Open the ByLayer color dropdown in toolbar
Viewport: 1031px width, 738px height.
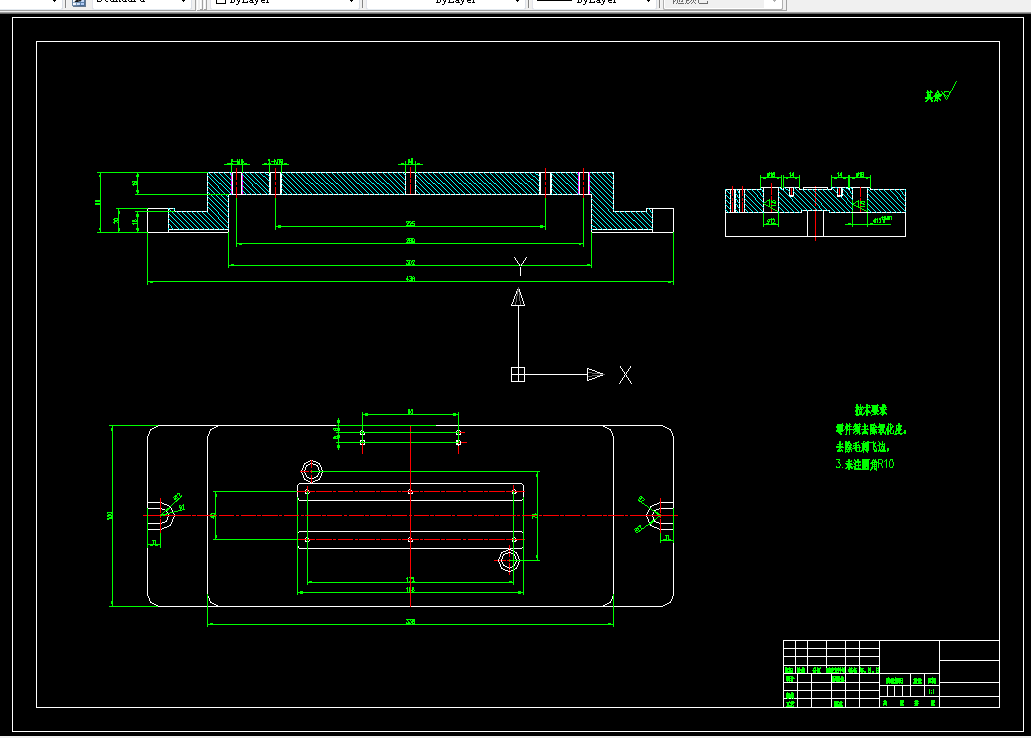click(283, 2)
